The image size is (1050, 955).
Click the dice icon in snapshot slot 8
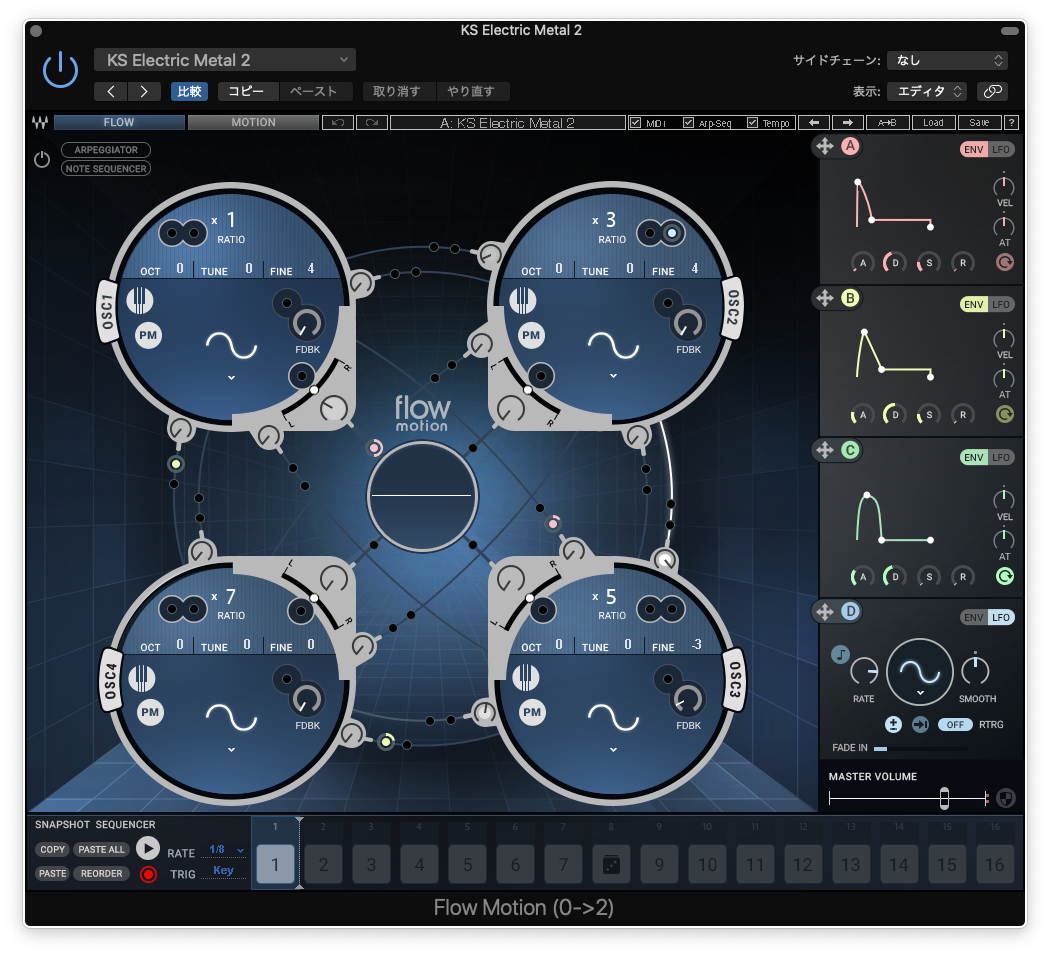click(611, 865)
